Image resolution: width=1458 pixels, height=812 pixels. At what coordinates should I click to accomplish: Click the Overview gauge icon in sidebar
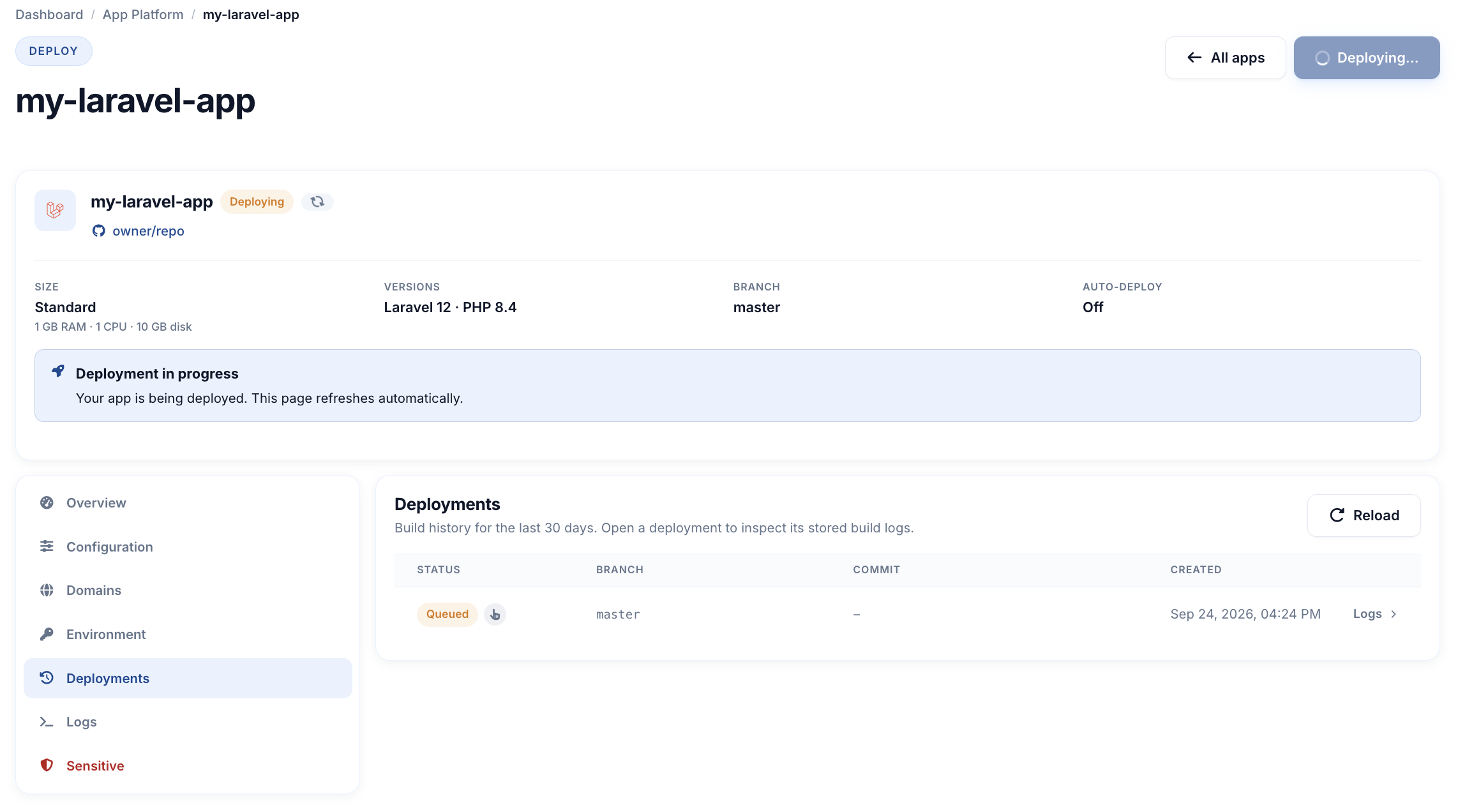47,502
